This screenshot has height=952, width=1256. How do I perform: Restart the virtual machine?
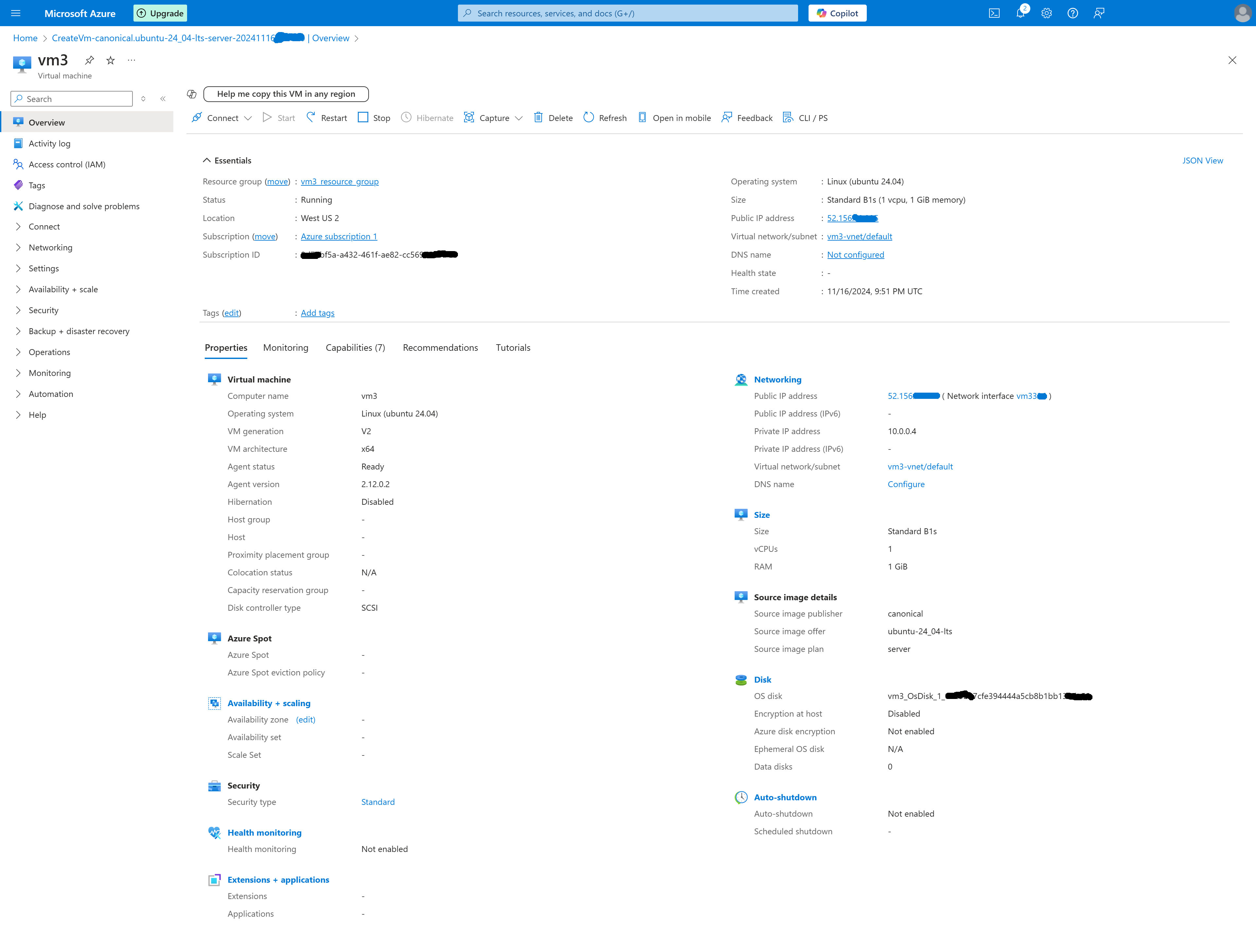click(326, 117)
